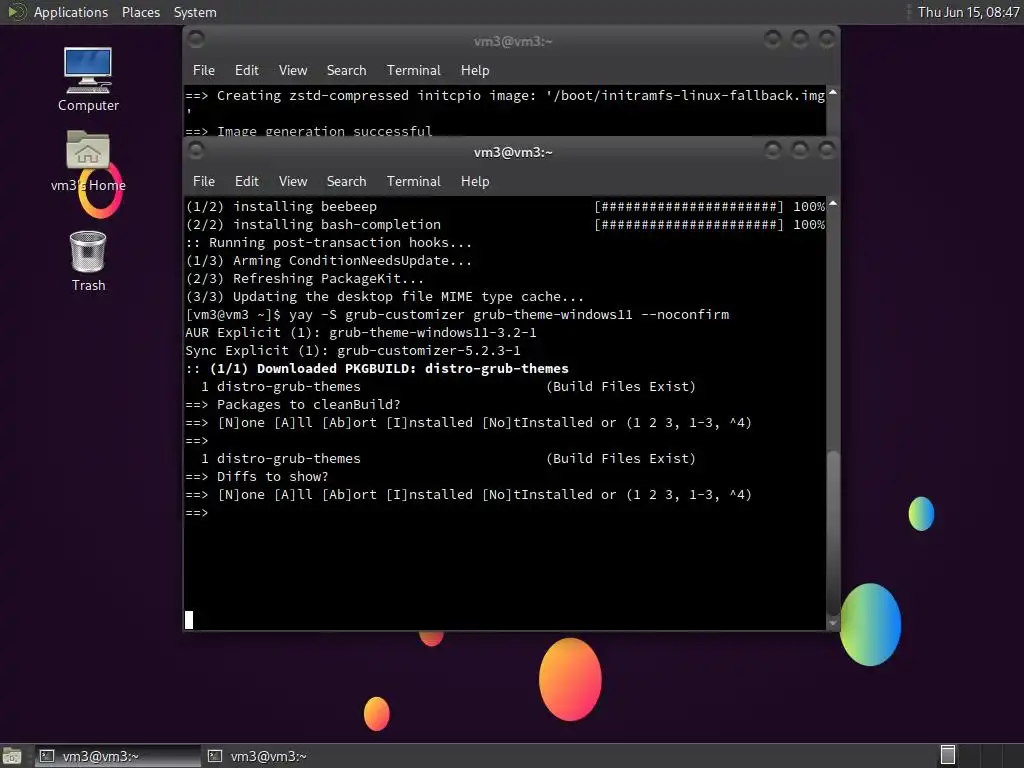Click 'Running post-transaction hooks...' line
Image resolution: width=1024 pixels, height=768 pixels.
pyautogui.click(x=328, y=242)
